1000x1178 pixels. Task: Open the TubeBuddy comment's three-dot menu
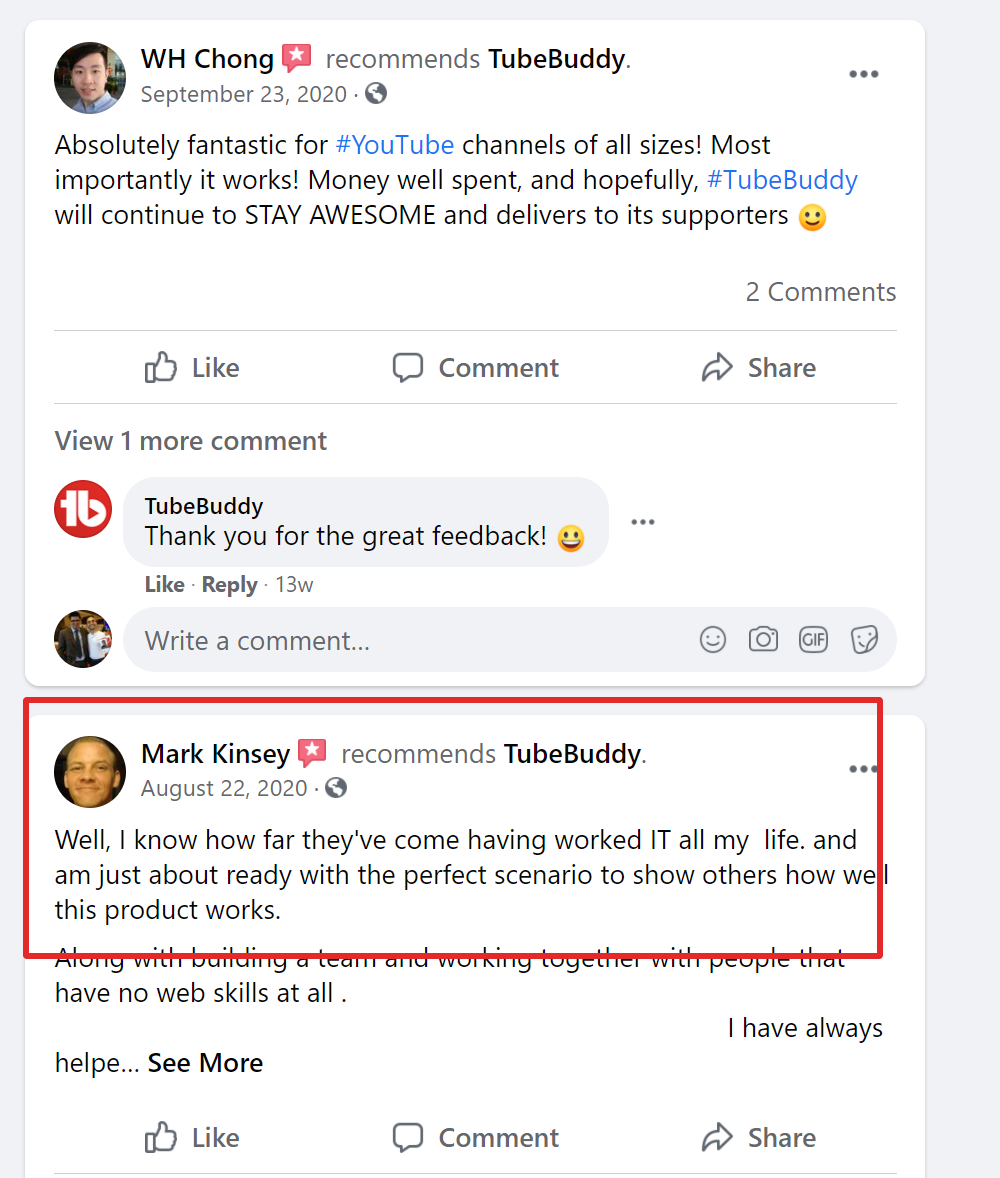click(x=643, y=521)
